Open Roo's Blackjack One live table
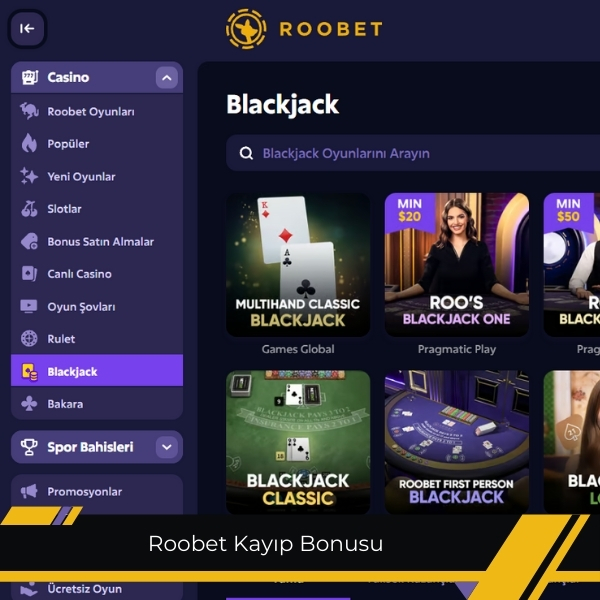Image resolution: width=600 pixels, height=600 pixels. (457, 265)
